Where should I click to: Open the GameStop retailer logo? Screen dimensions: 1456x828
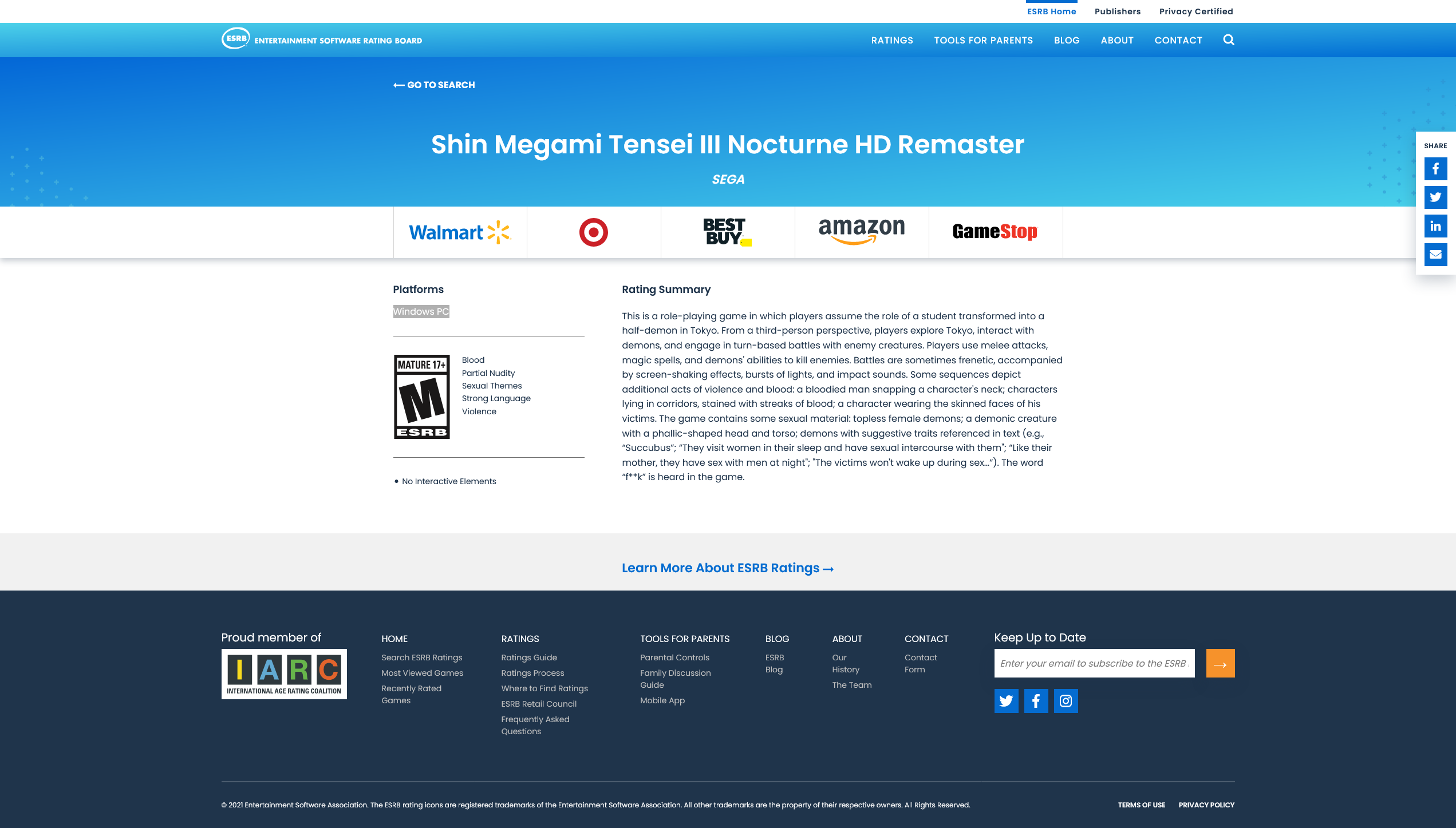click(x=995, y=232)
